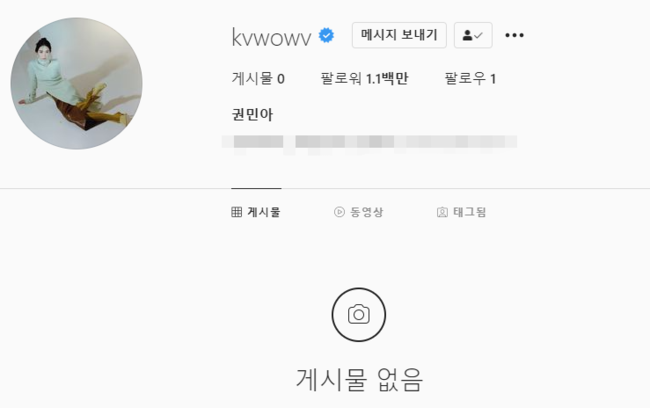Click the 게시물 없음 empty-state text
The height and width of the screenshot is (408, 650).
click(x=359, y=379)
